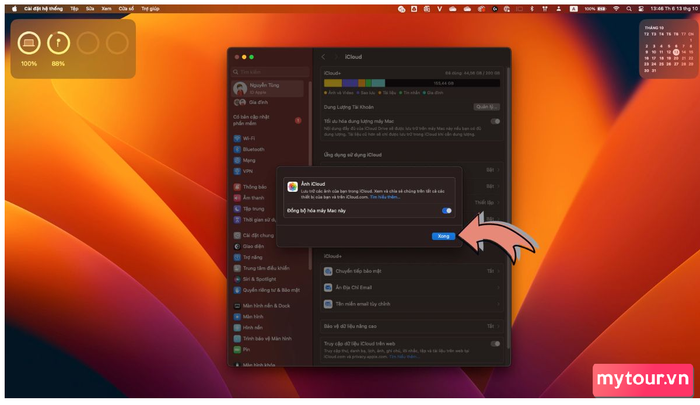Click the iCloud Photos icon in the dialog
Screen dimensions: 700x405
coord(292,188)
